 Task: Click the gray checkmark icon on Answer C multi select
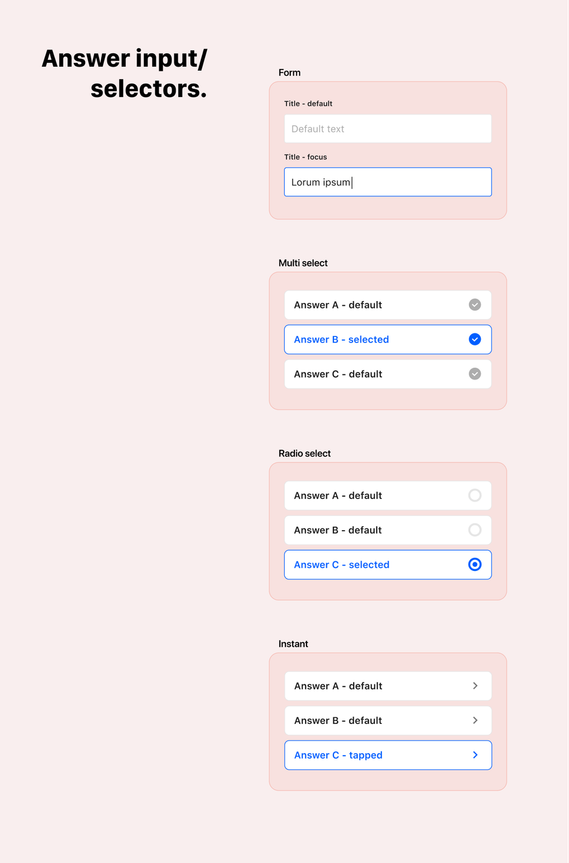click(x=474, y=374)
